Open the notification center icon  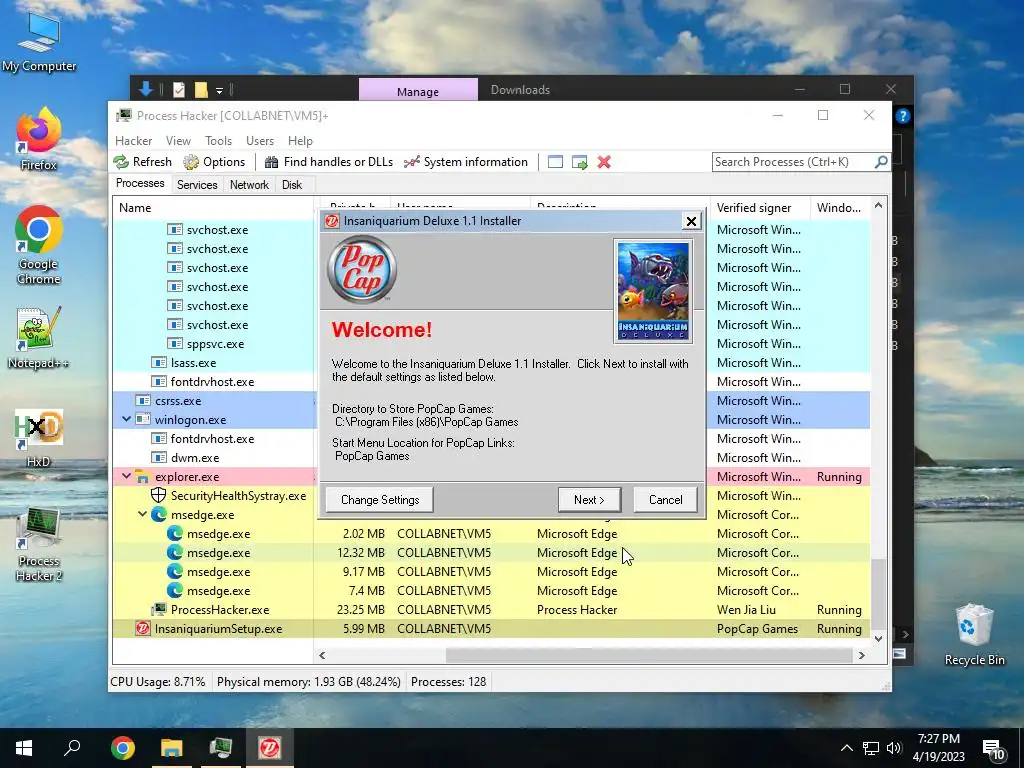pyautogui.click(x=994, y=750)
